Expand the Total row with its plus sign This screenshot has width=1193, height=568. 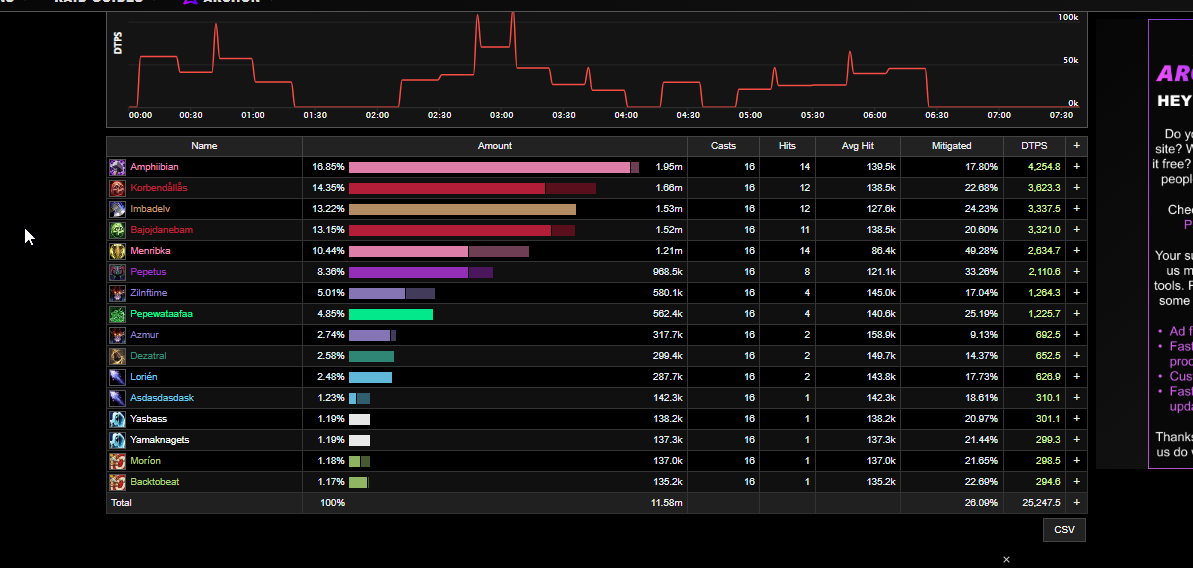pos(1076,503)
